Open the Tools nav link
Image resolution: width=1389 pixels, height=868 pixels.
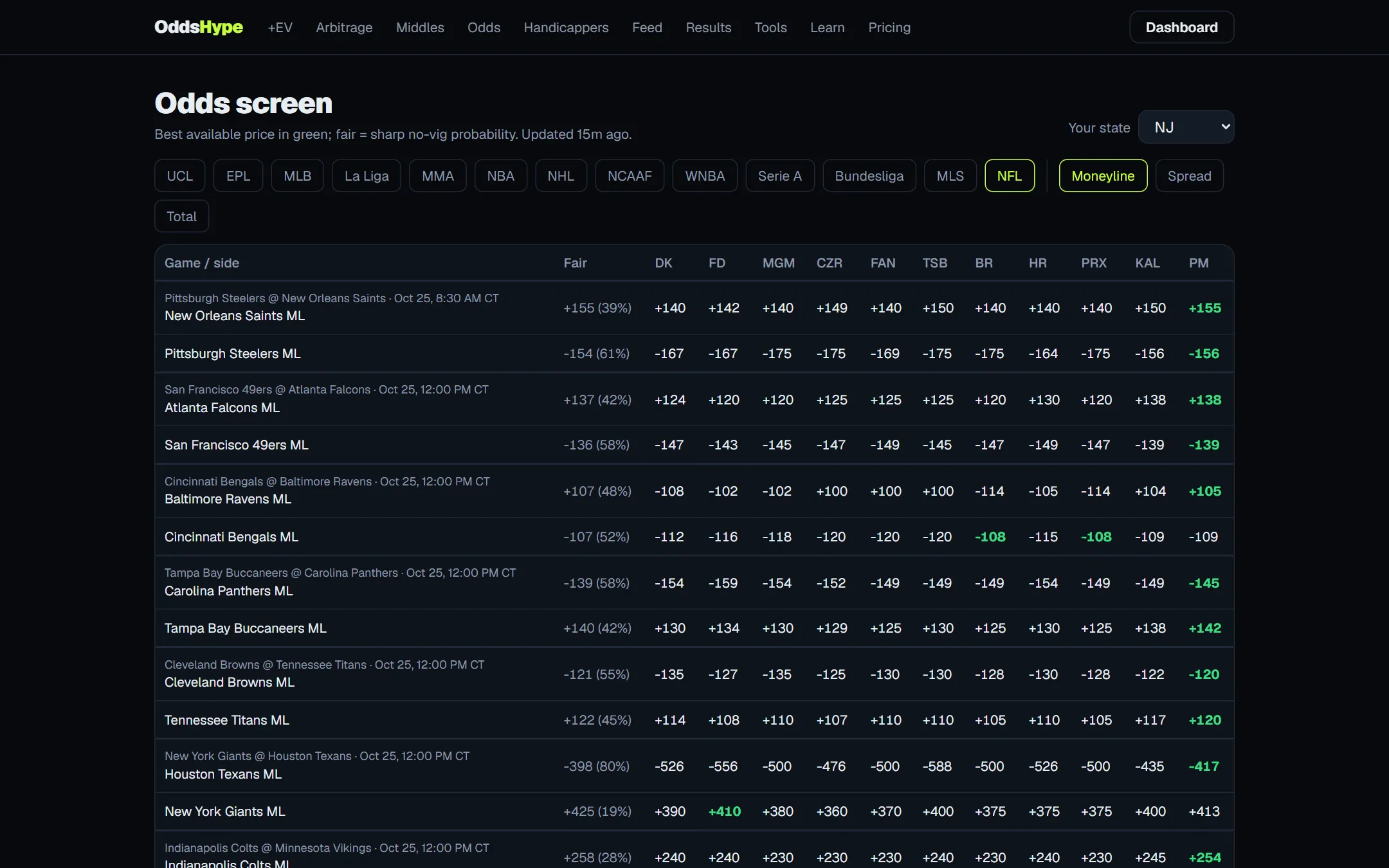coord(770,27)
